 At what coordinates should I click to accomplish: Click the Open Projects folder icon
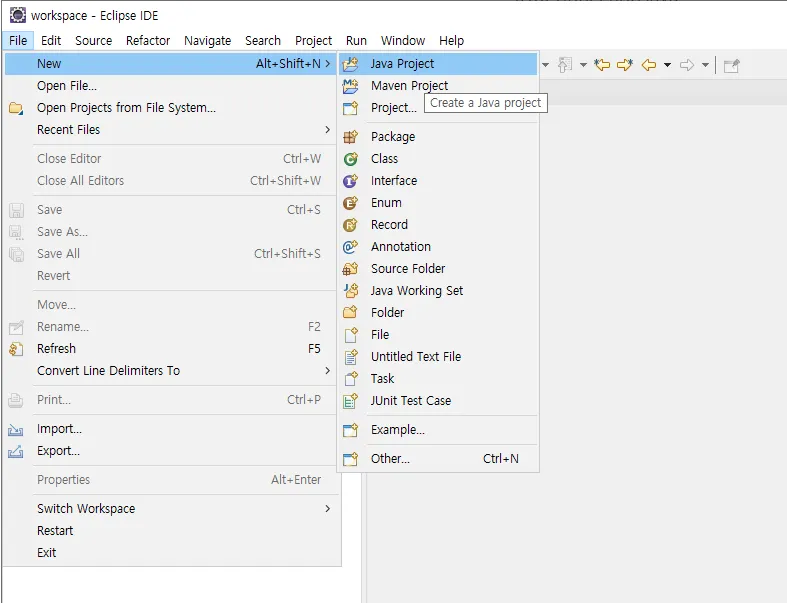click(16, 108)
